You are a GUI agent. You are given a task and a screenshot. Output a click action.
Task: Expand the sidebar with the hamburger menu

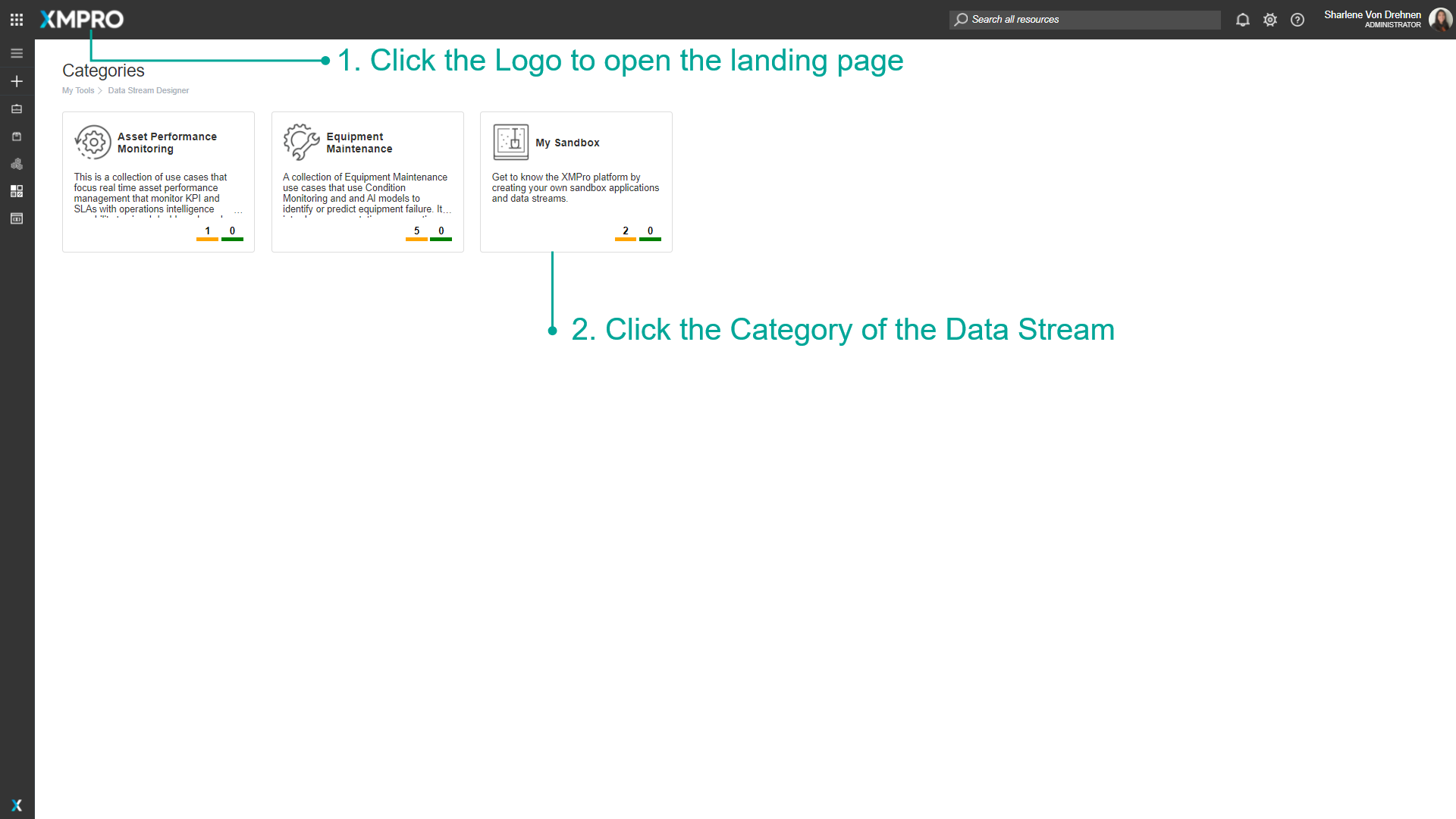16,53
